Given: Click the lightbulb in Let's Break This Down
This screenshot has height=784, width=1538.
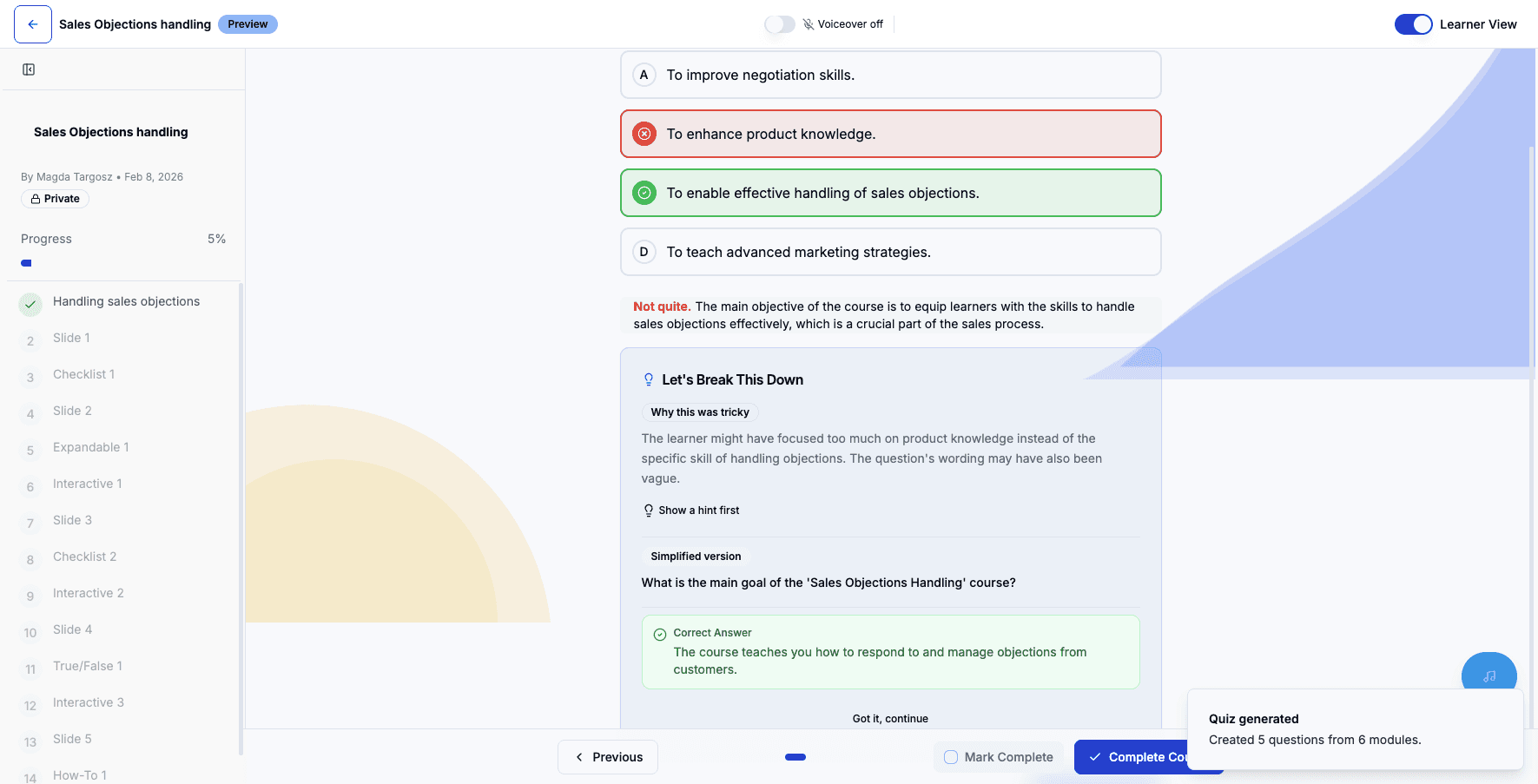Looking at the screenshot, I should pyautogui.click(x=648, y=379).
